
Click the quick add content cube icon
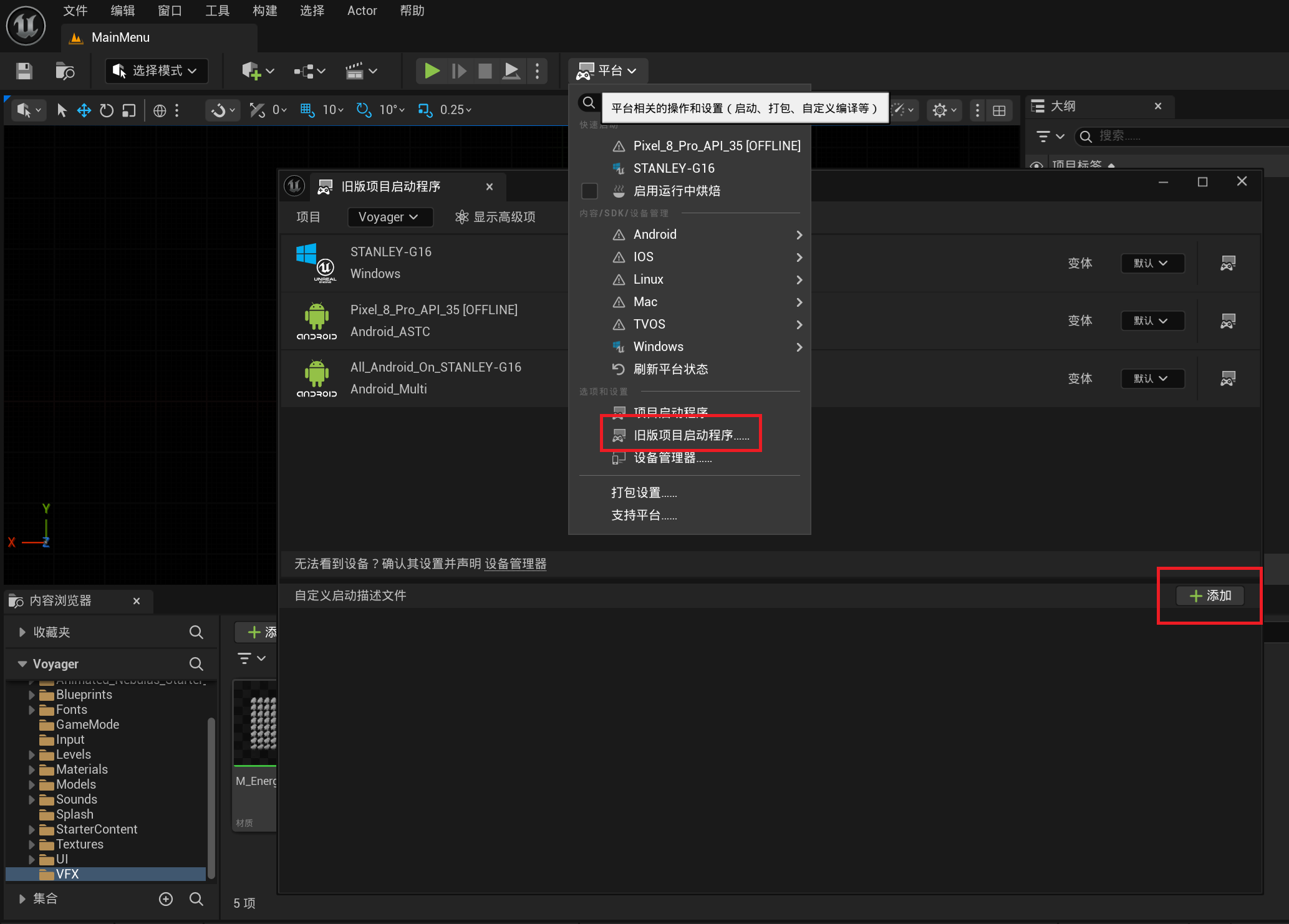pos(251,71)
